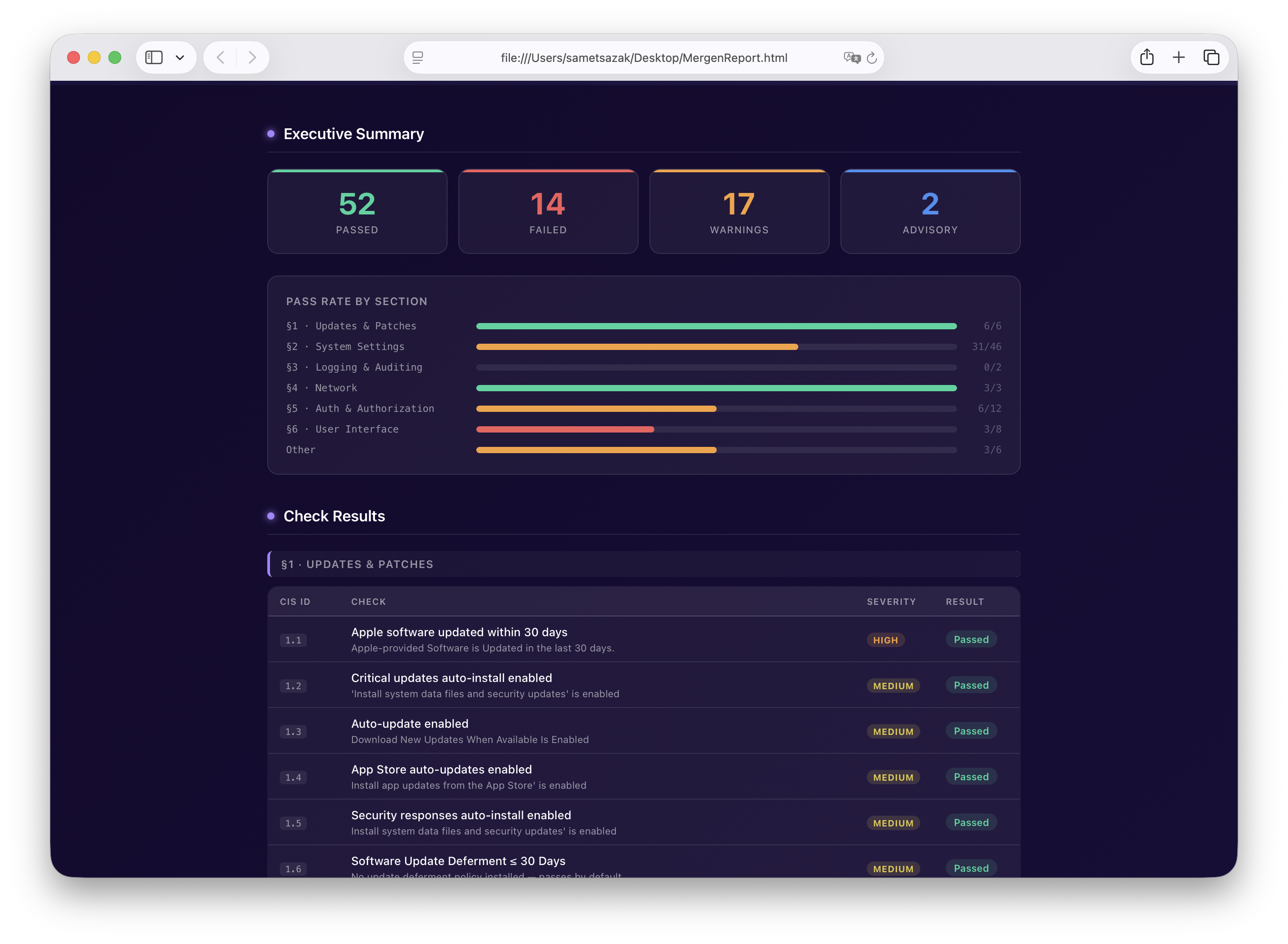1288x944 pixels.
Task: Click the Executive Summary heading
Action: point(353,134)
